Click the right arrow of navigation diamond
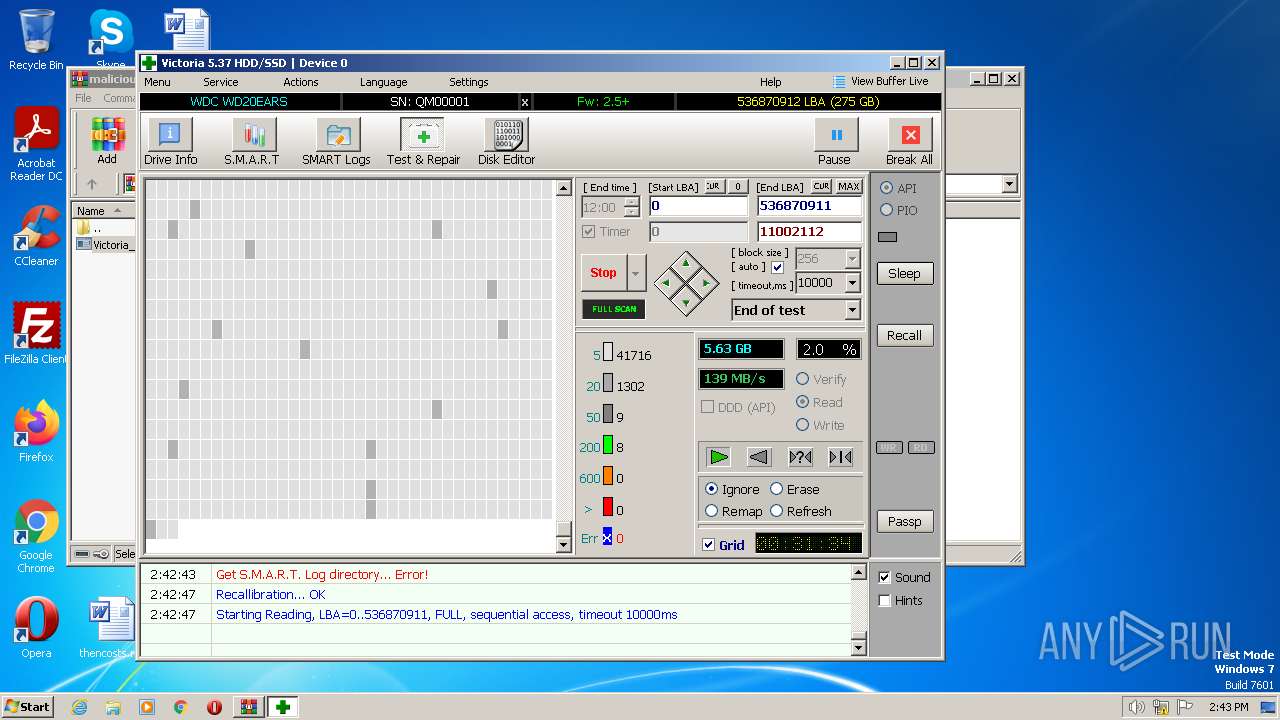Screen dimensions: 1280x720 point(705,283)
